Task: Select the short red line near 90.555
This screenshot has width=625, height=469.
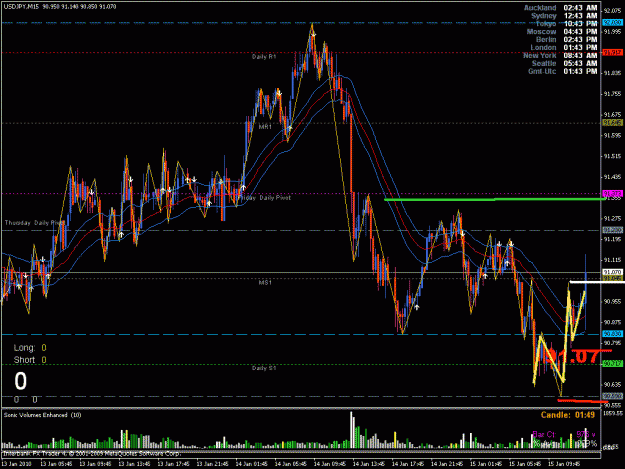Action: point(583,401)
